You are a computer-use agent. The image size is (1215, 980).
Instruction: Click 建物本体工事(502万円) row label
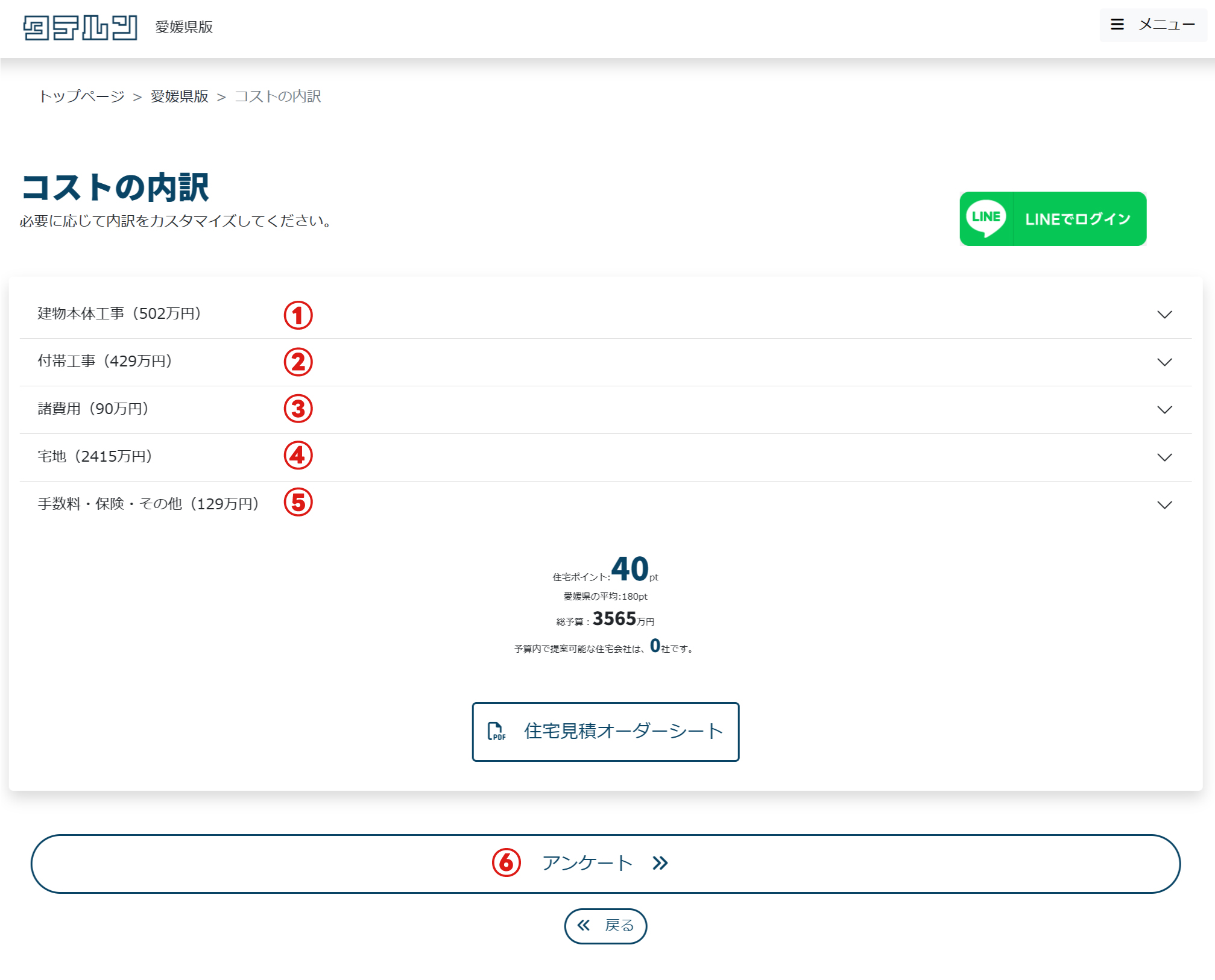coord(119,314)
